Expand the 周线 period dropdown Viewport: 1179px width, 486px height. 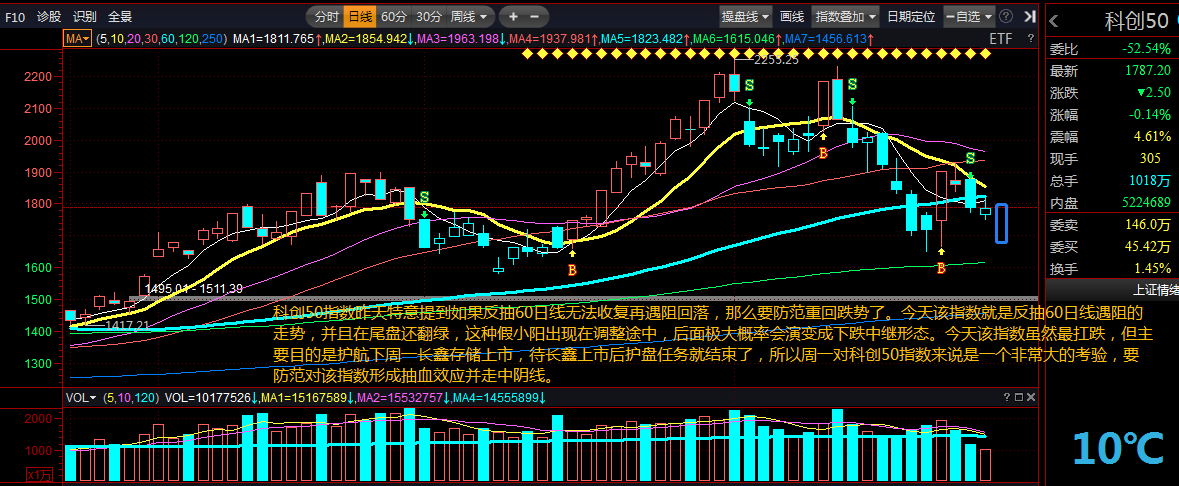click(471, 16)
